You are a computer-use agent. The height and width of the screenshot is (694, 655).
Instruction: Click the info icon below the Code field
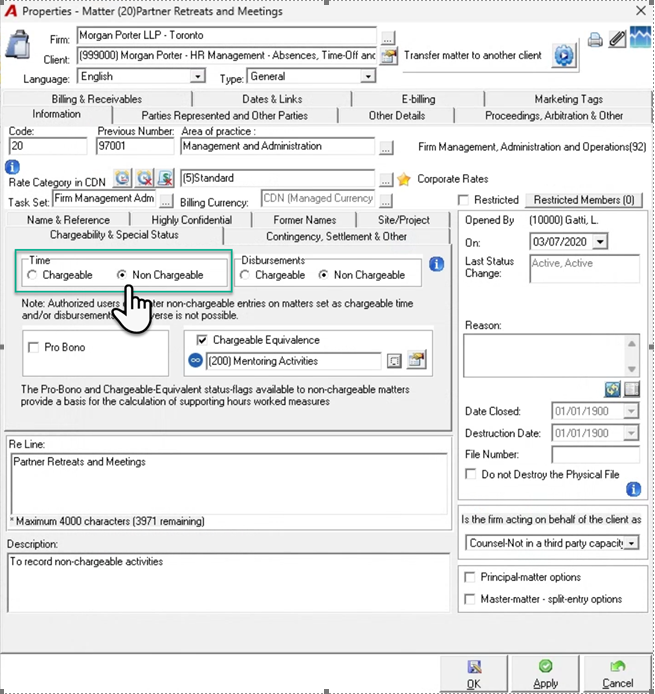tap(12, 167)
